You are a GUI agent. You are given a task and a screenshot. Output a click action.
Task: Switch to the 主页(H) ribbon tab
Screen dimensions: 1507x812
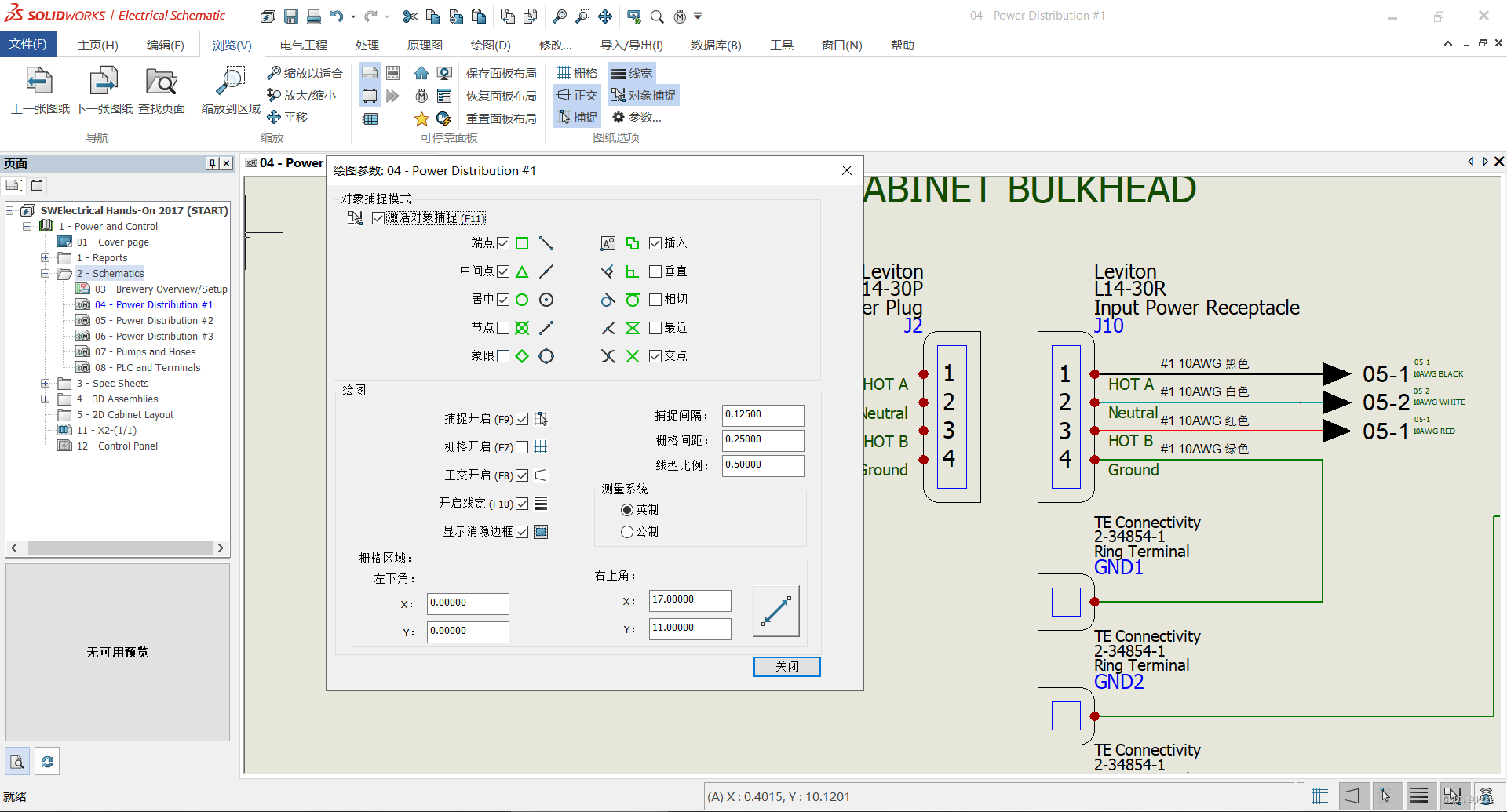click(x=98, y=45)
